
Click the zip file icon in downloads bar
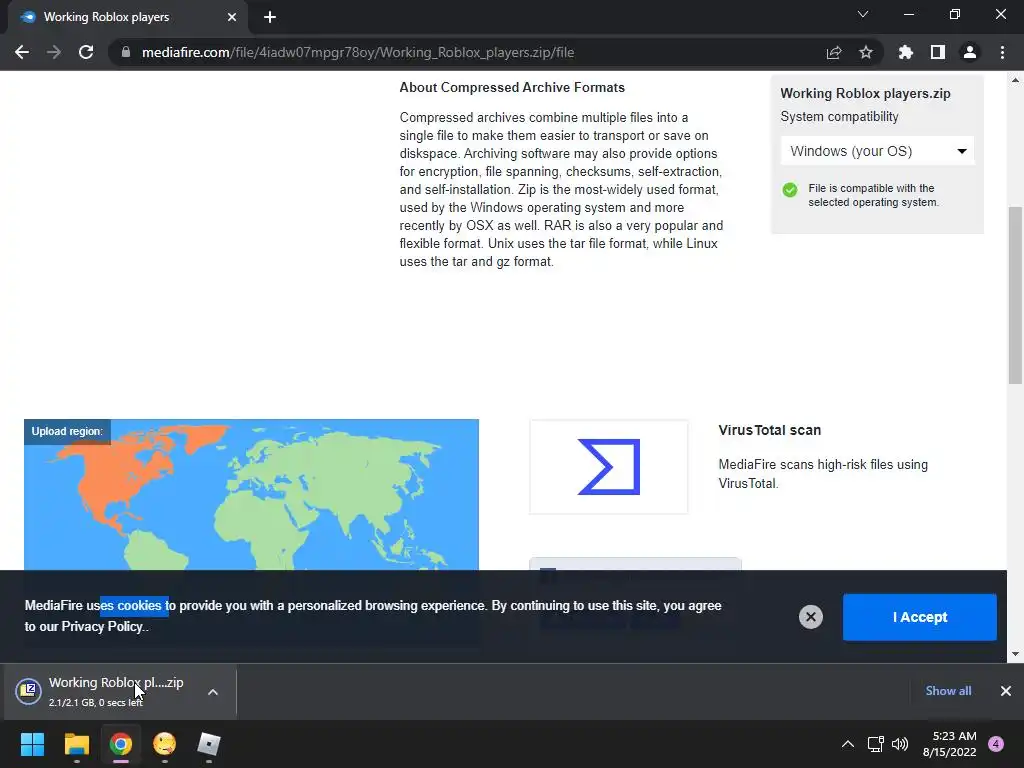click(28, 691)
